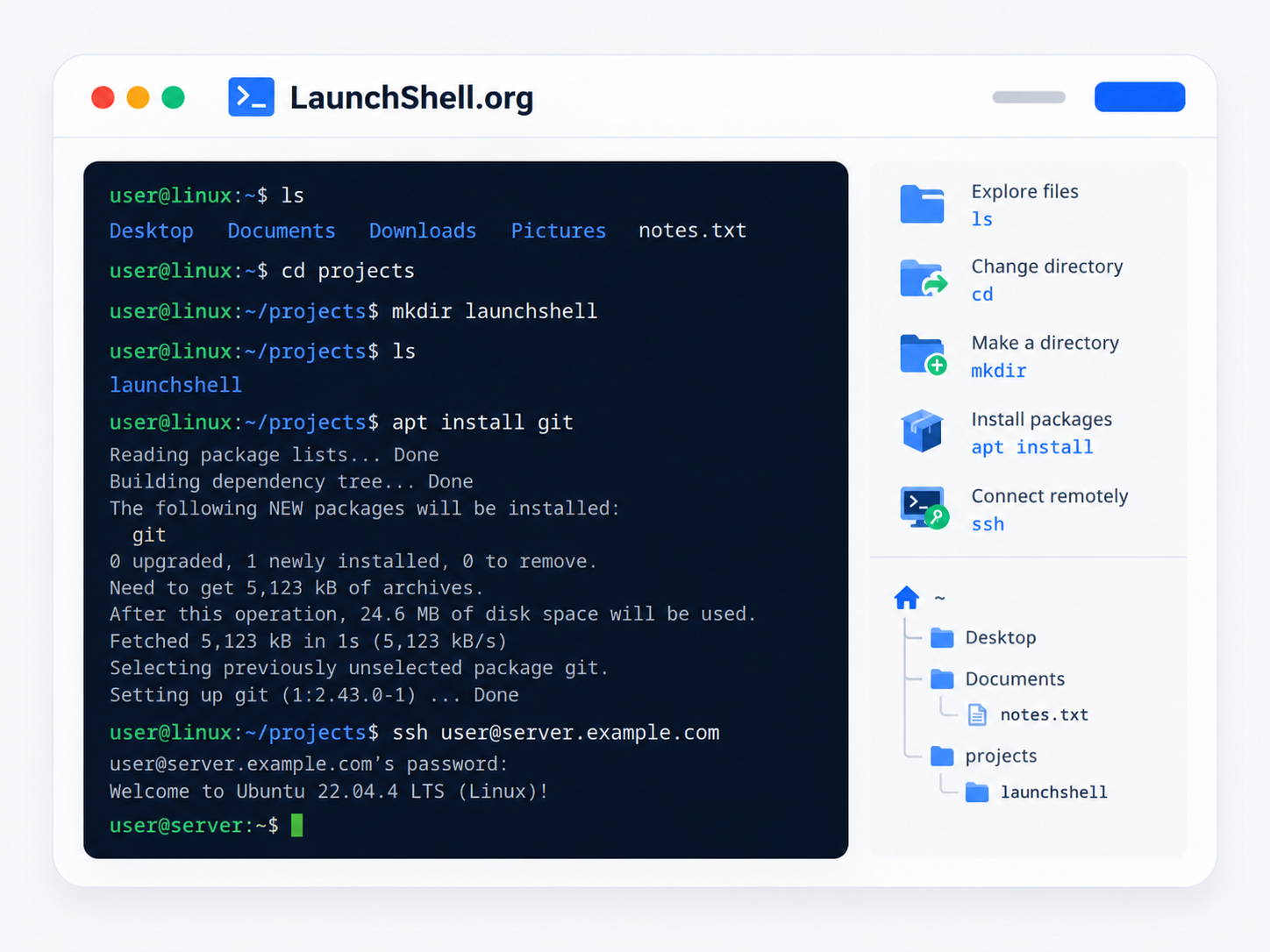Select the ls command link in sidebar
The image size is (1270, 952).
[981, 219]
